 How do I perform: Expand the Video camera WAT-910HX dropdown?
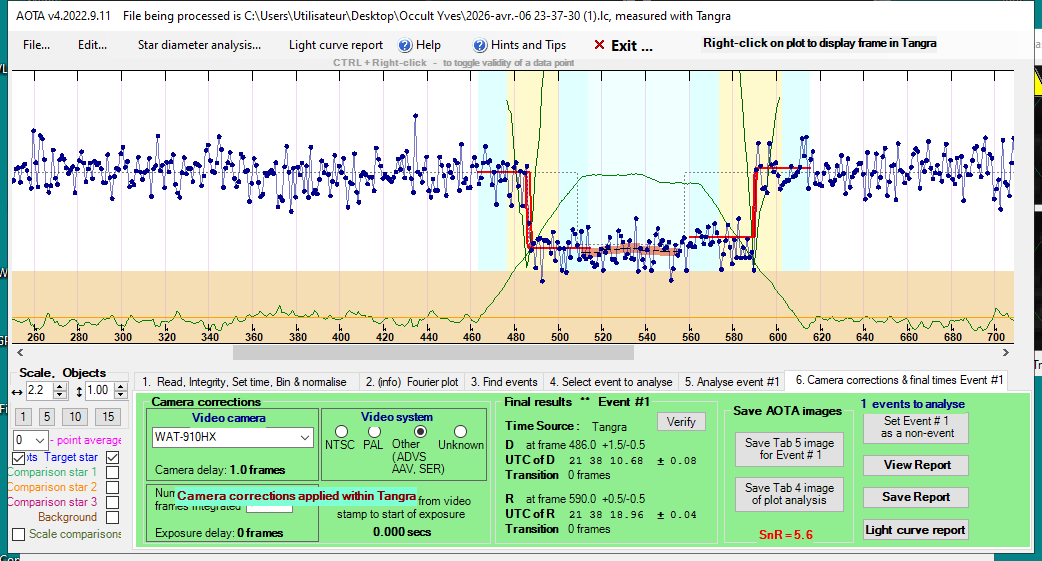coord(304,437)
